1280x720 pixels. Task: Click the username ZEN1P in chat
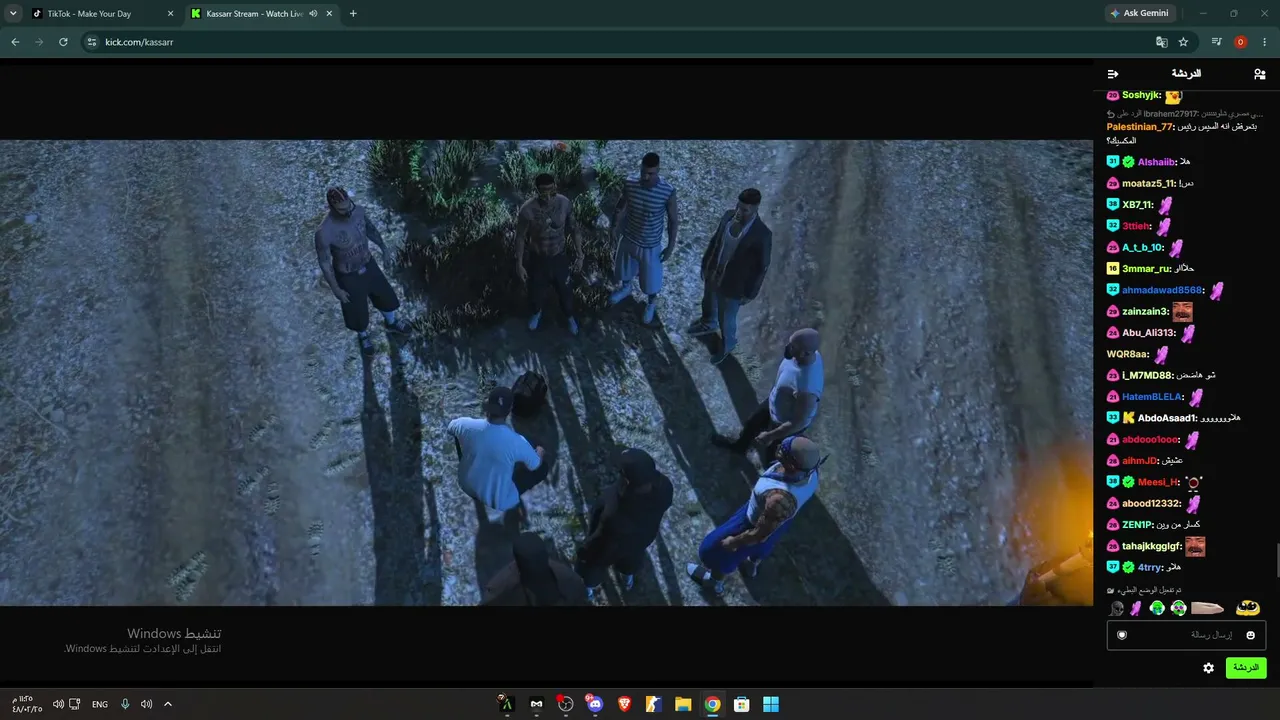coord(1137,525)
